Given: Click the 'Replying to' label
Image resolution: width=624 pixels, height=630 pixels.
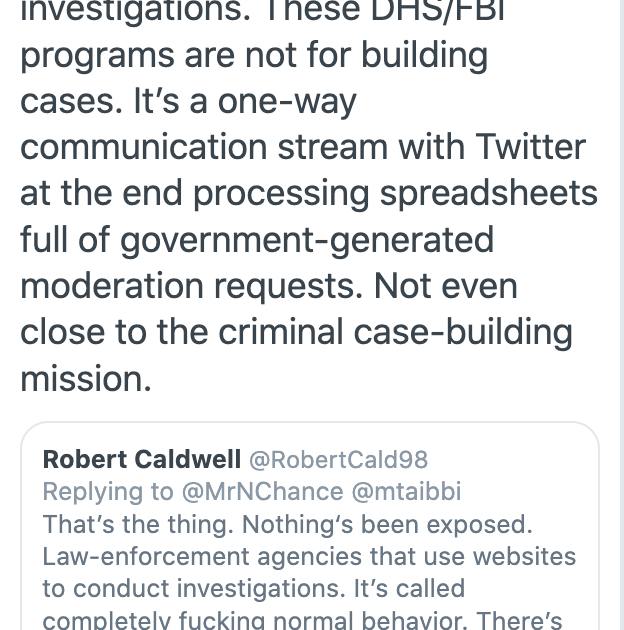Looking at the screenshot, I should [108, 492].
